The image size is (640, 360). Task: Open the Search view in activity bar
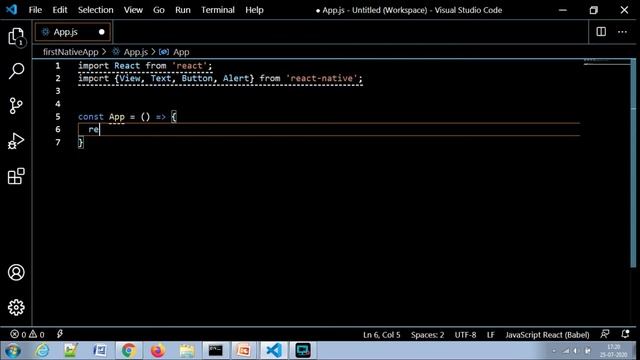(x=16, y=71)
